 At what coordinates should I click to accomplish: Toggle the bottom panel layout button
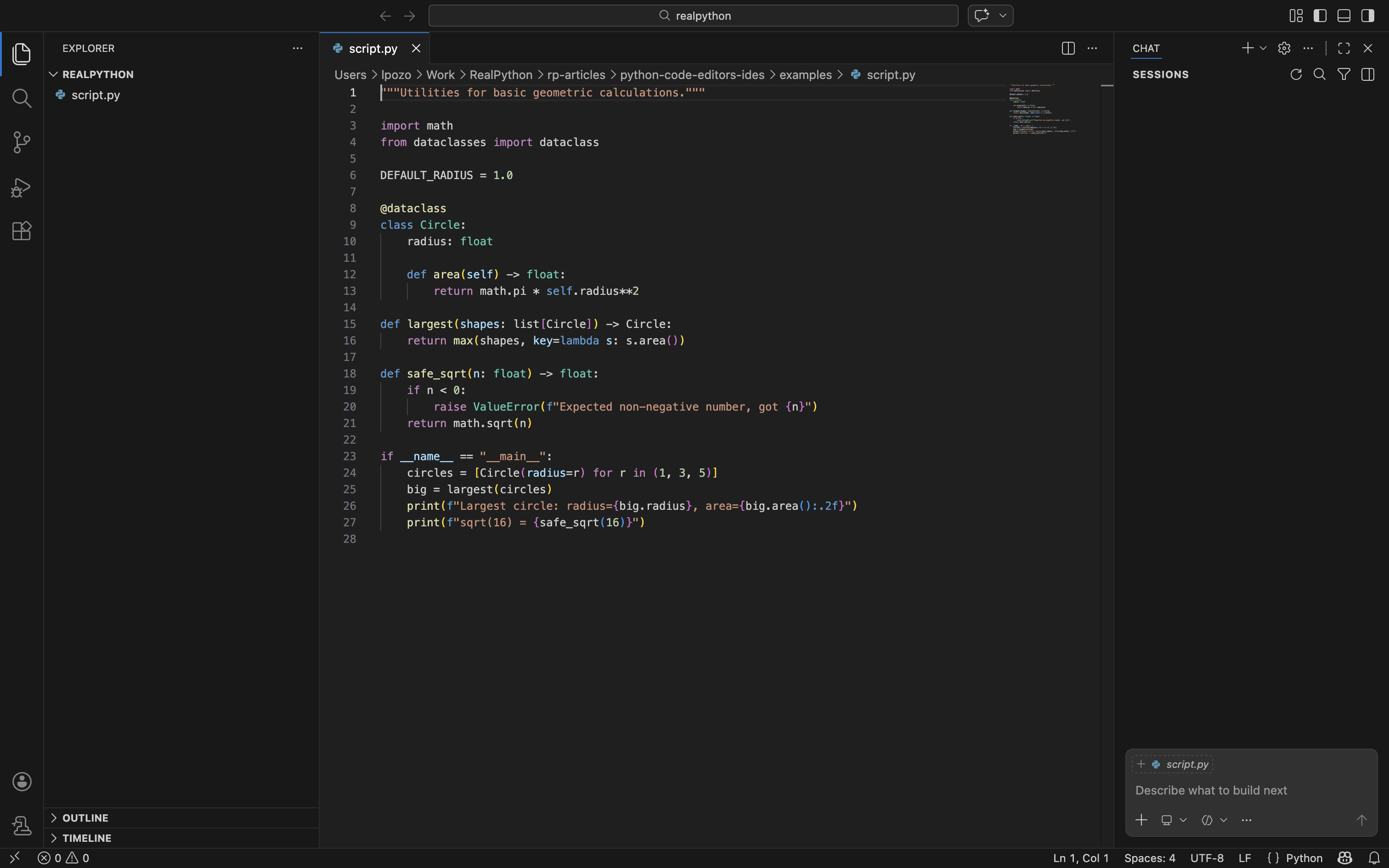(x=1344, y=16)
